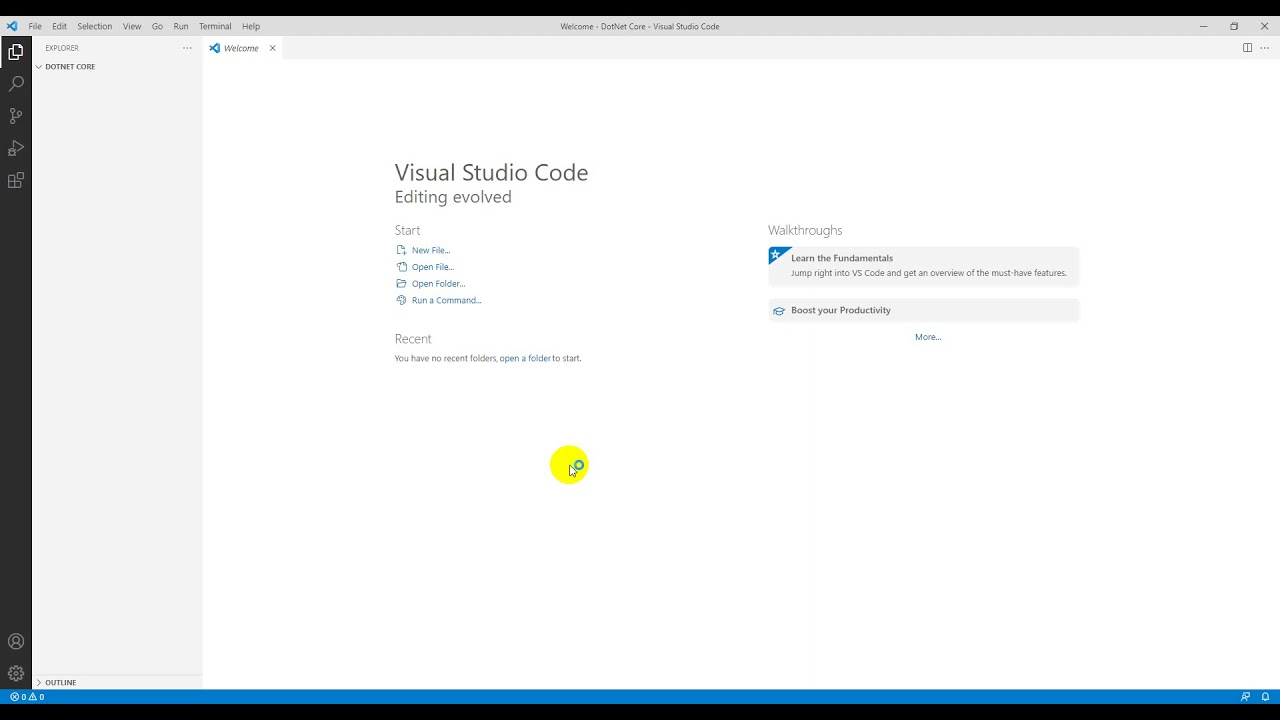This screenshot has height=720, width=1280.
Task: Open the Help menu
Action: coord(251,26)
